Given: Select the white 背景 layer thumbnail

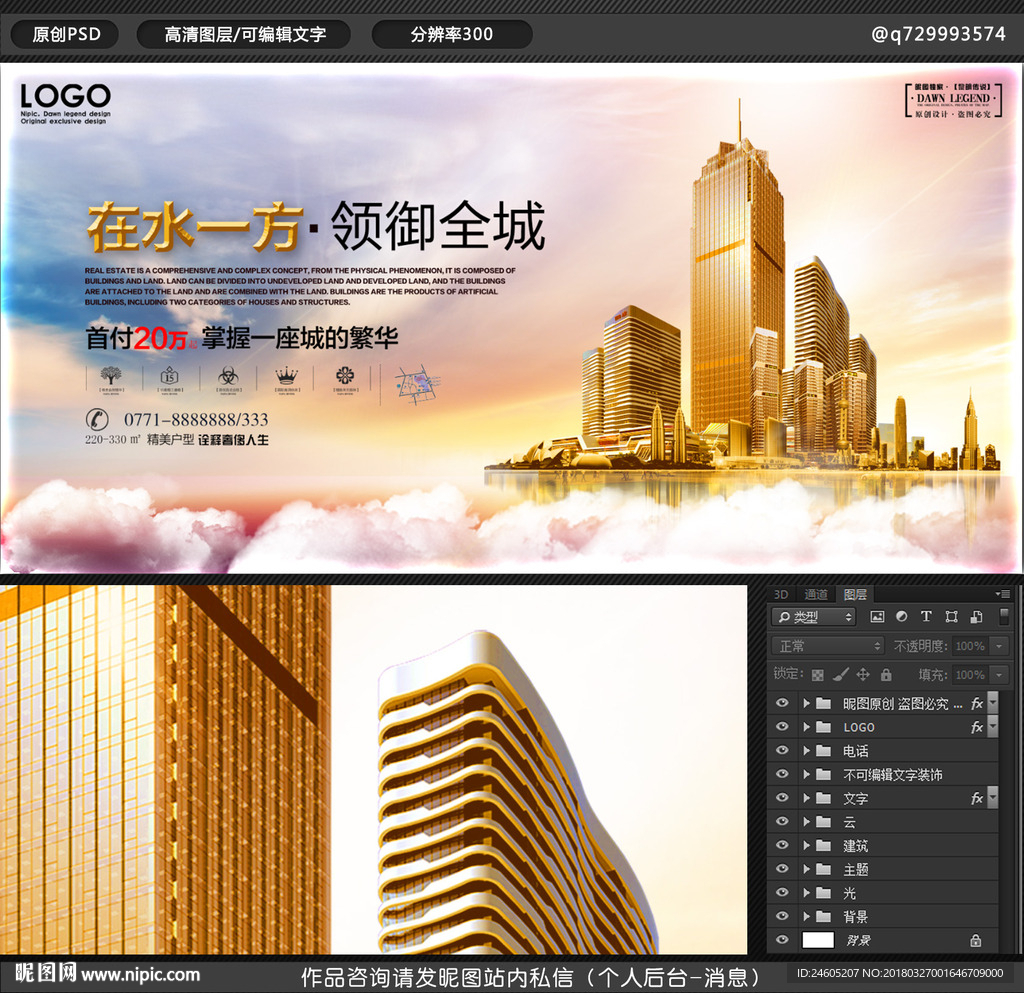Looking at the screenshot, I should click(x=818, y=940).
